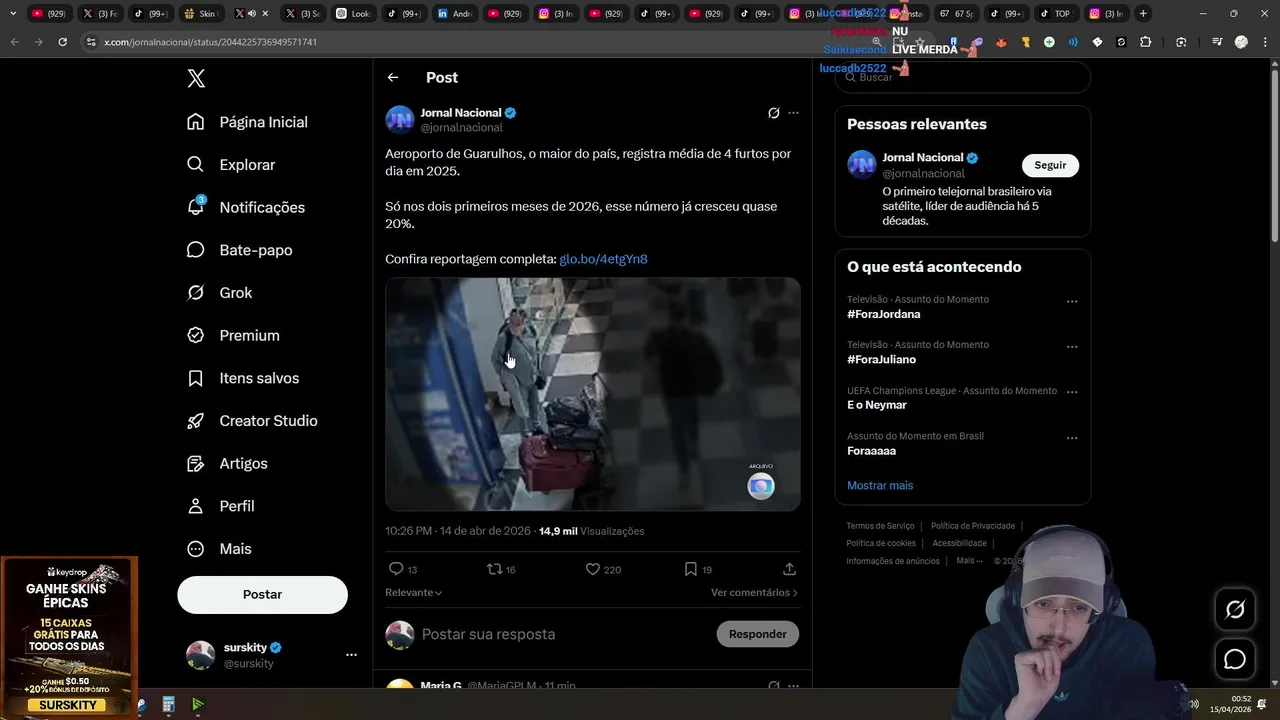Open the Relevante sort dropdown
This screenshot has height=720, width=1280.
point(414,592)
